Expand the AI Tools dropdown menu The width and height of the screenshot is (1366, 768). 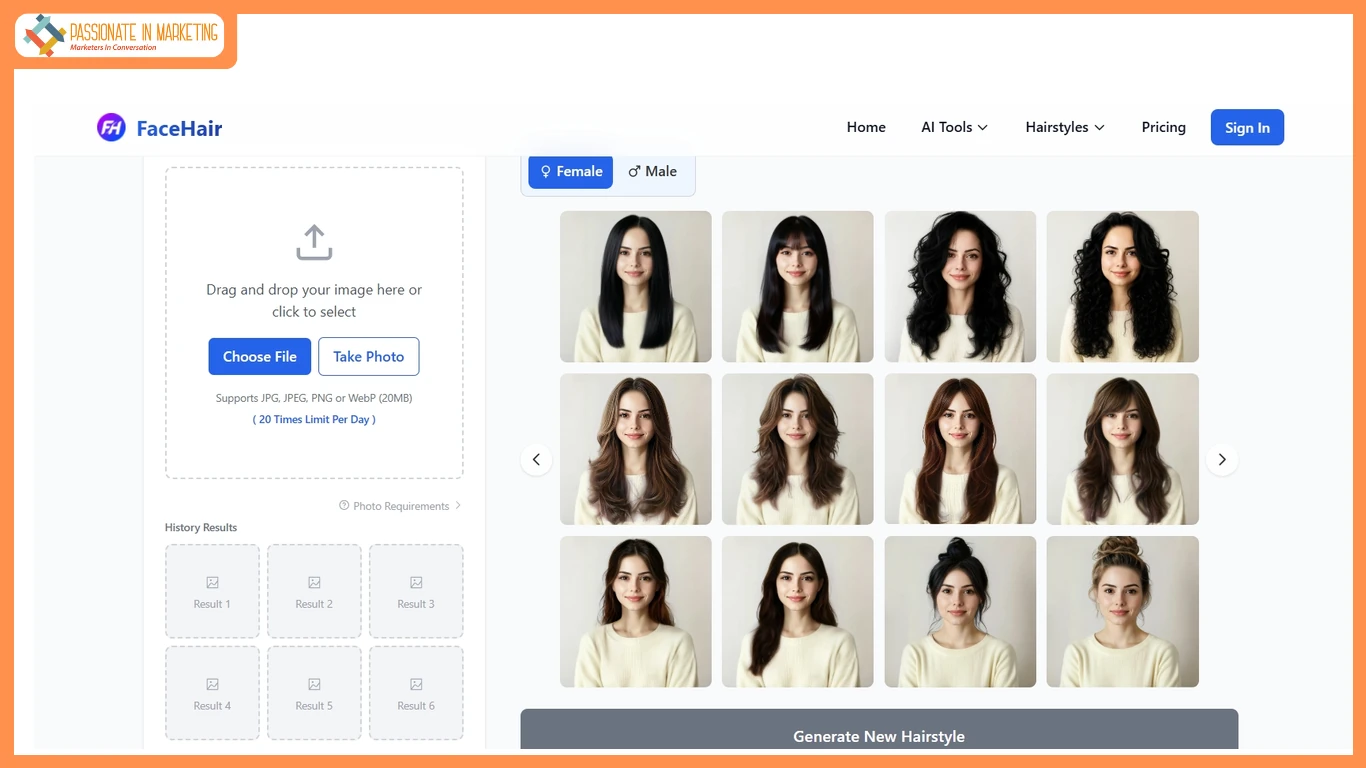coord(954,128)
